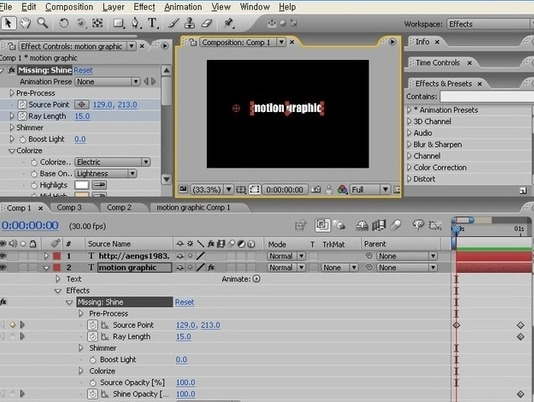Toggle the mask visibility icon in viewer

254,190
